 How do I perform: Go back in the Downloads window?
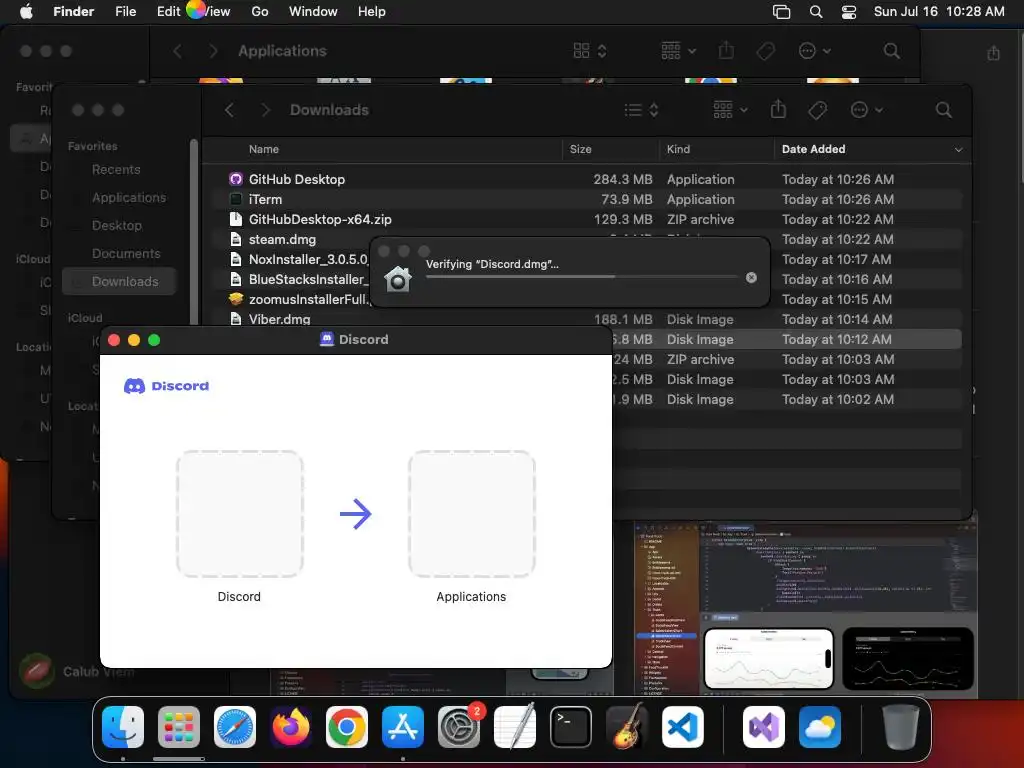pyautogui.click(x=229, y=110)
